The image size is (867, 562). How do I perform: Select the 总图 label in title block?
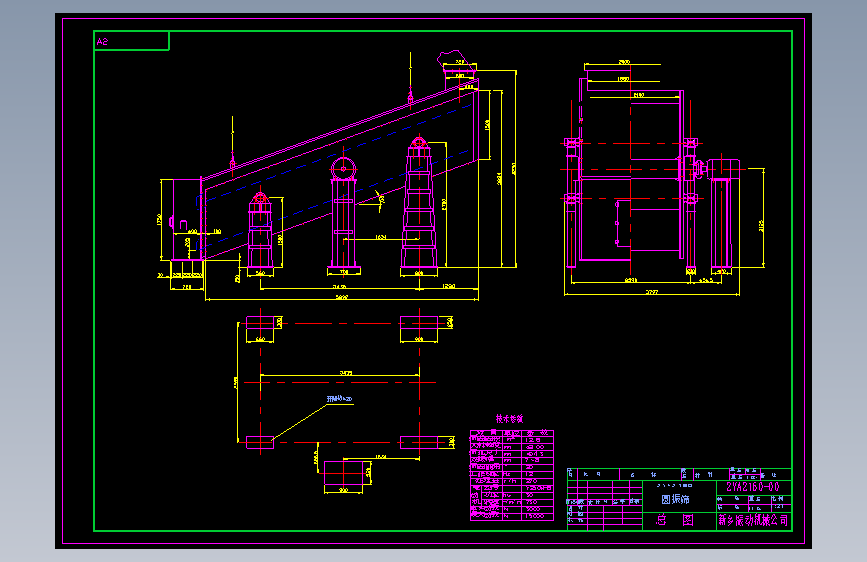click(x=675, y=520)
